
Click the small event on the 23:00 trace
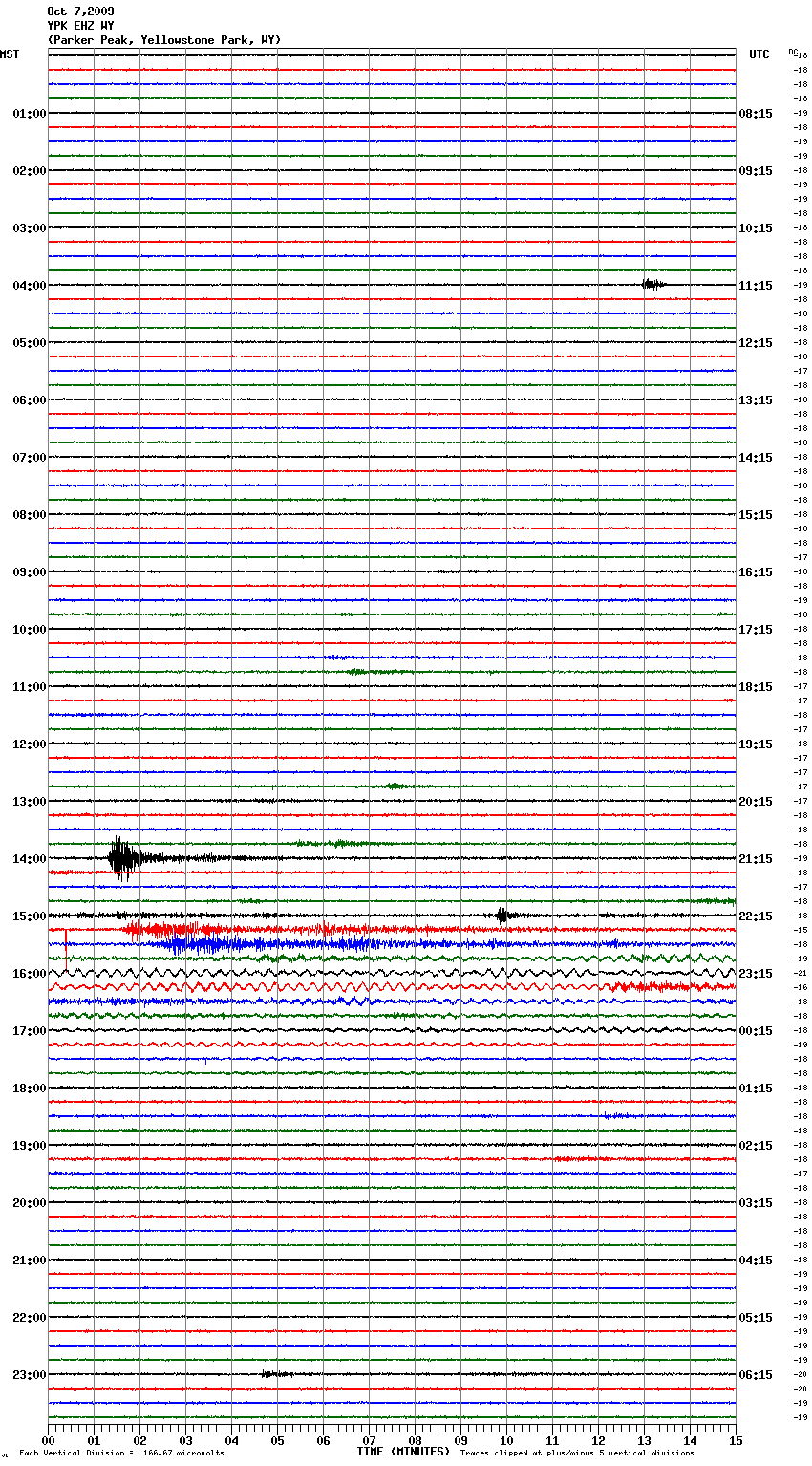pyautogui.click(x=276, y=1374)
